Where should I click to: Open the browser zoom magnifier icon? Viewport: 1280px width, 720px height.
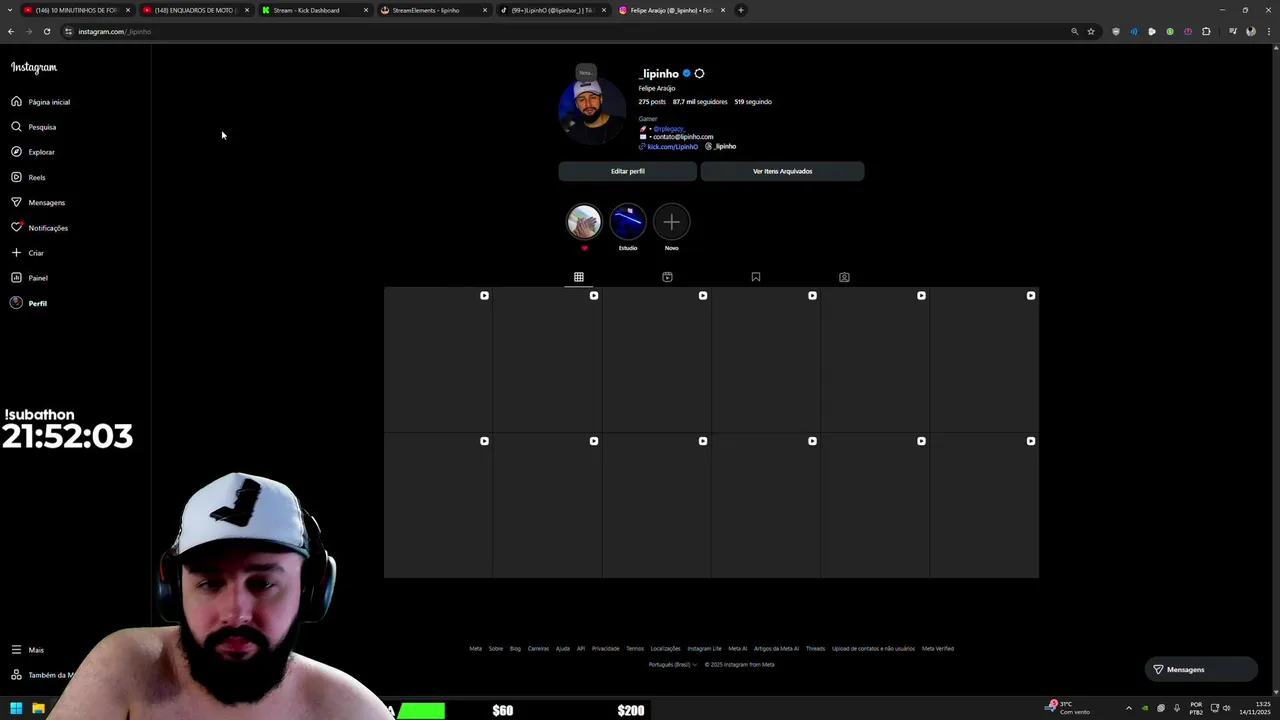(1075, 31)
